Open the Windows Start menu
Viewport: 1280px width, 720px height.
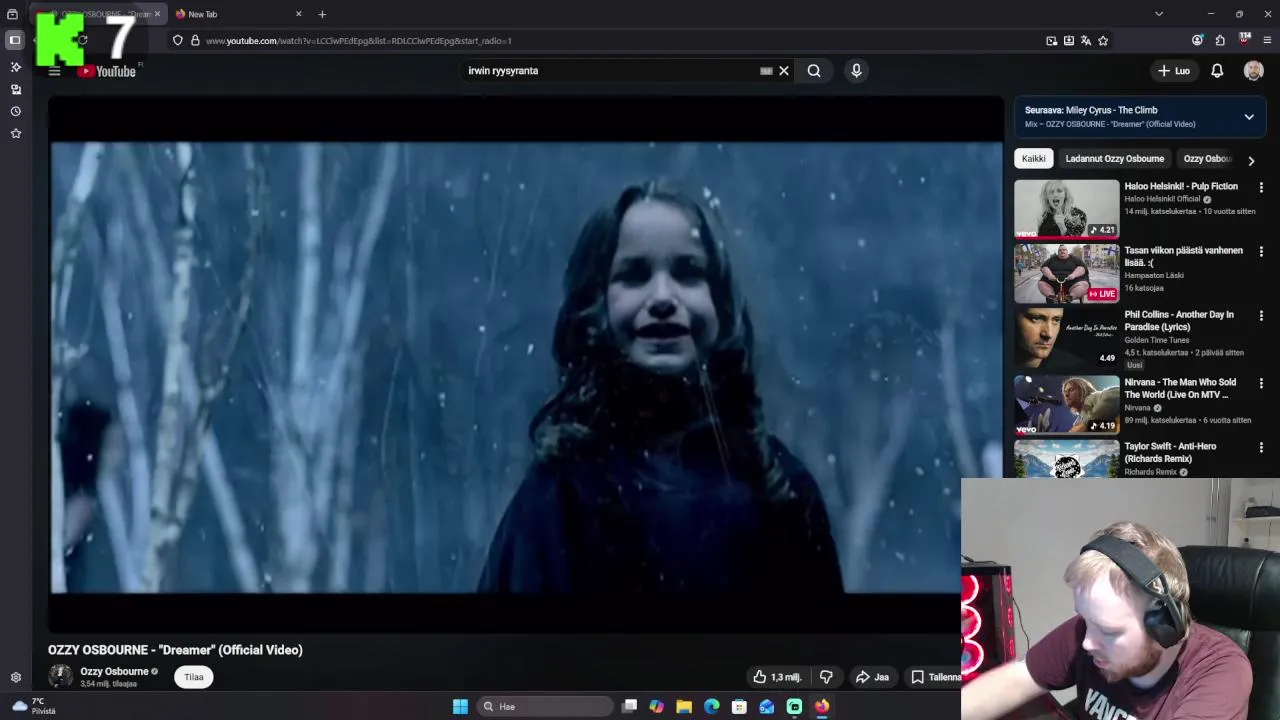click(x=460, y=707)
